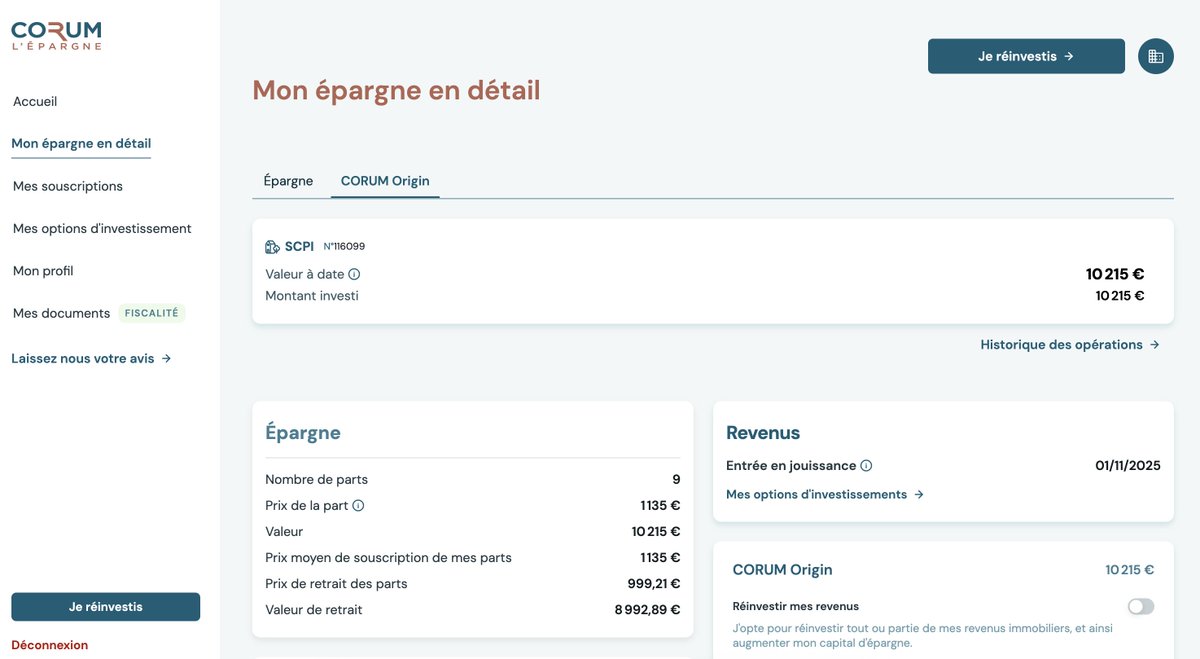Click the Mon épargne en détail page heading
The height and width of the screenshot is (659, 1200).
(396, 90)
